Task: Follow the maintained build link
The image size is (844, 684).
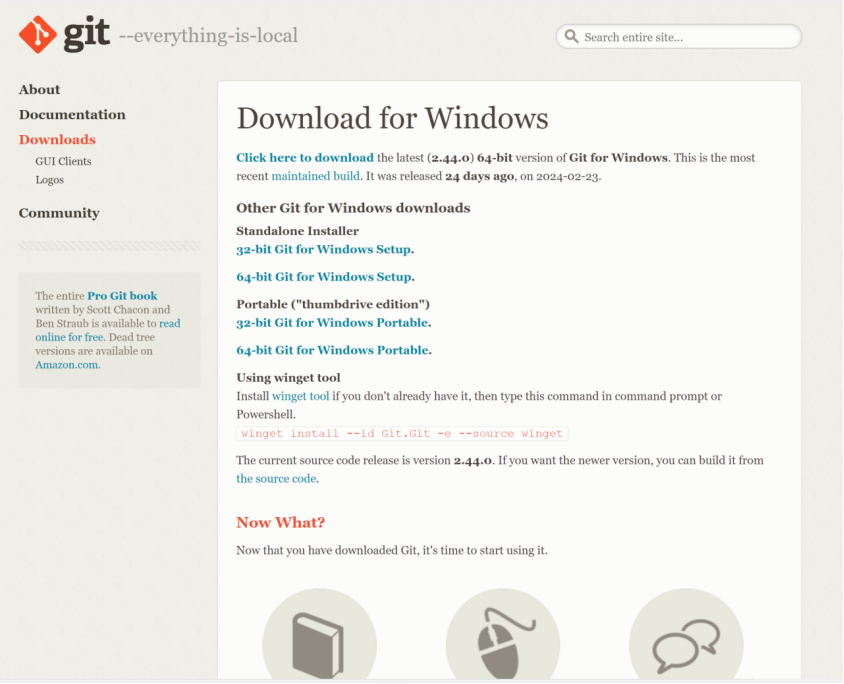Action: point(315,176)
